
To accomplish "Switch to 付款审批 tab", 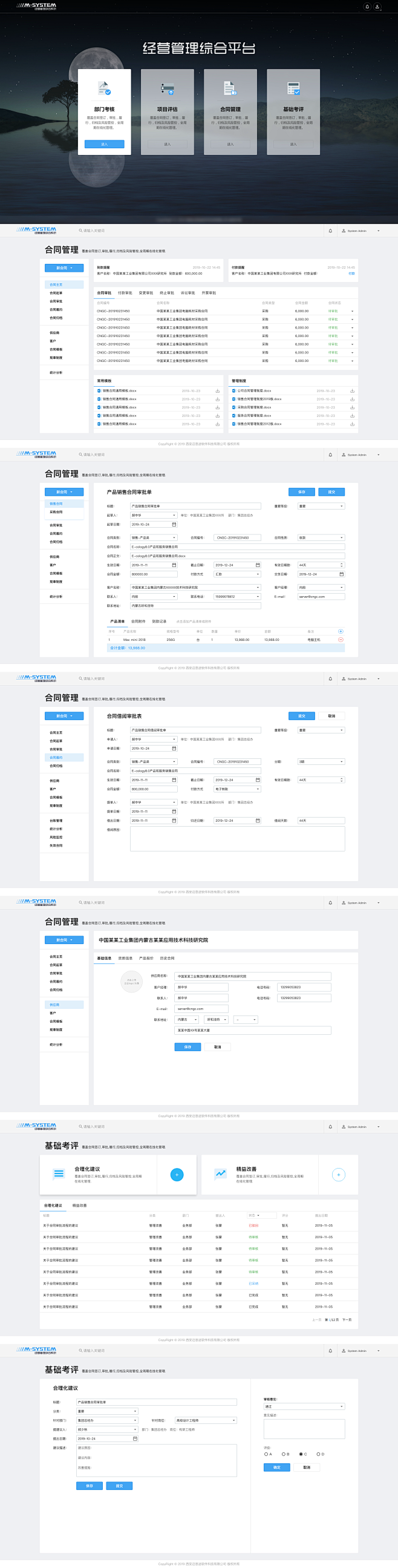I will click(125, 293).
